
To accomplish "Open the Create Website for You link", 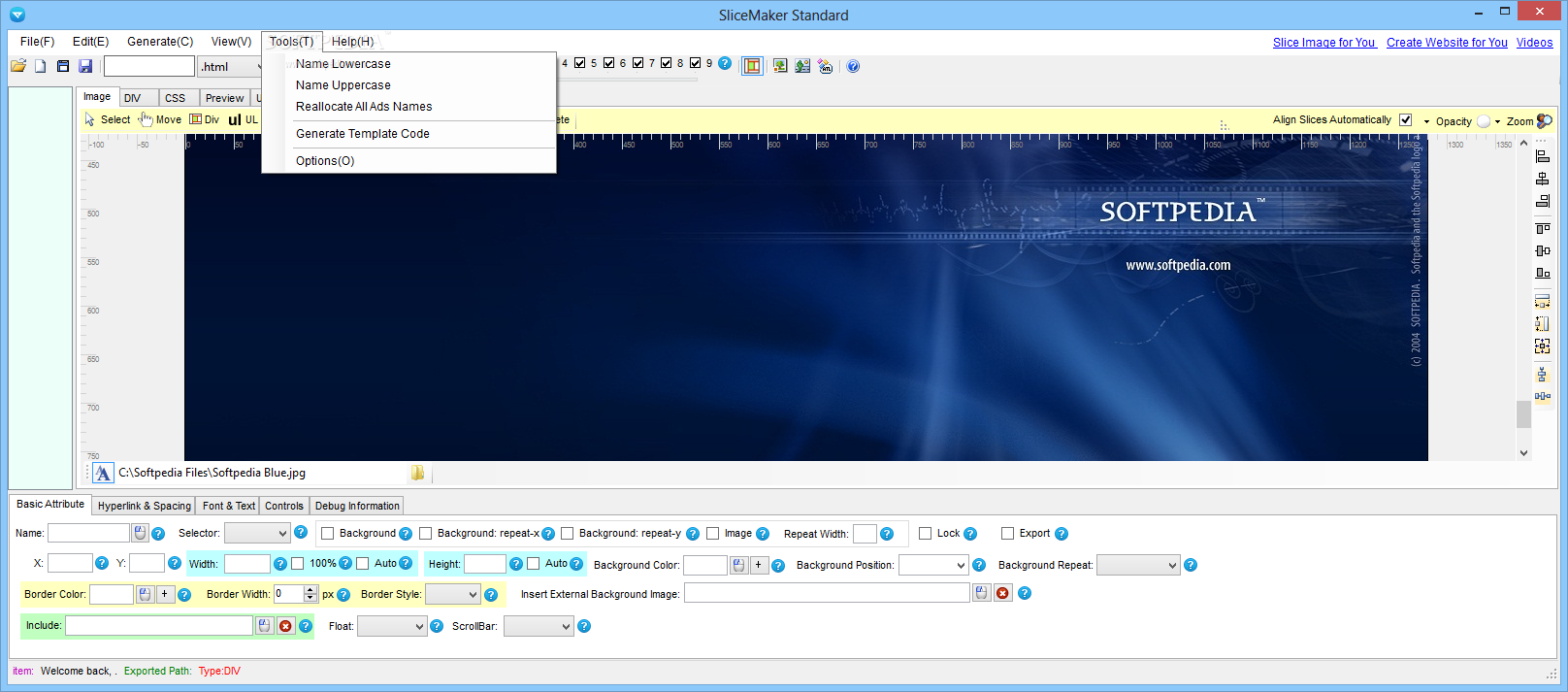I will pos(1447,43).
